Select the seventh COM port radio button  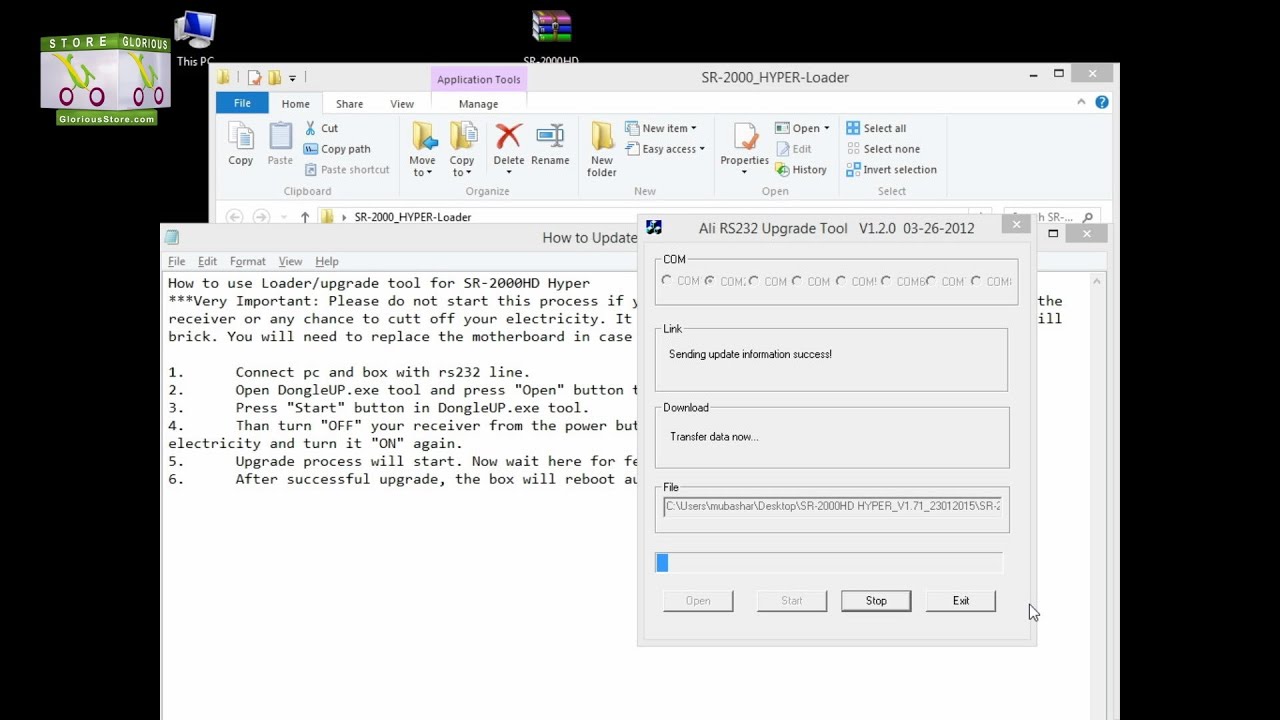click(931, 281)
